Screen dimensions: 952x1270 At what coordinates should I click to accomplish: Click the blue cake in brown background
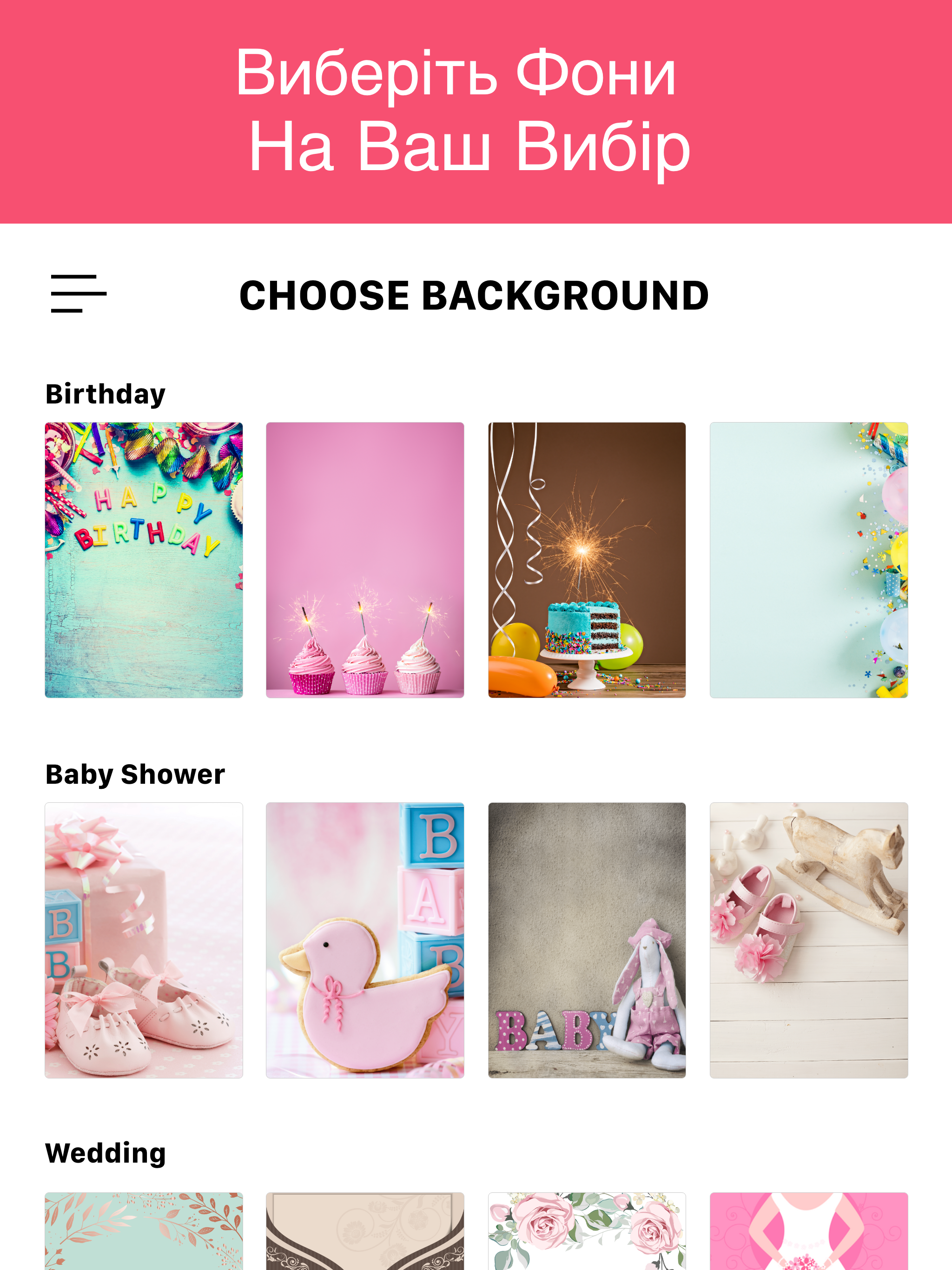tap(584, 628)
